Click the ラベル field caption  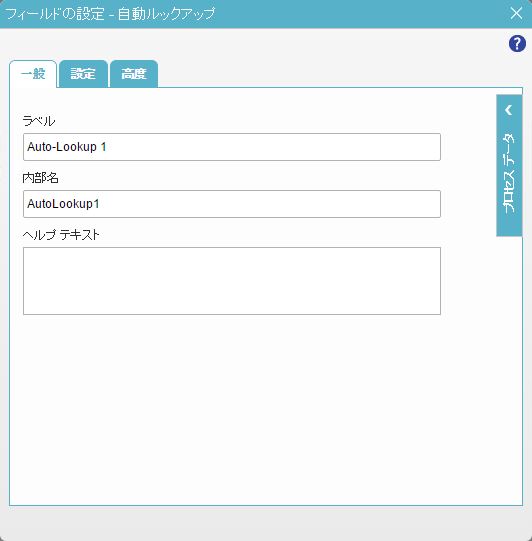(x=39, y=121)
